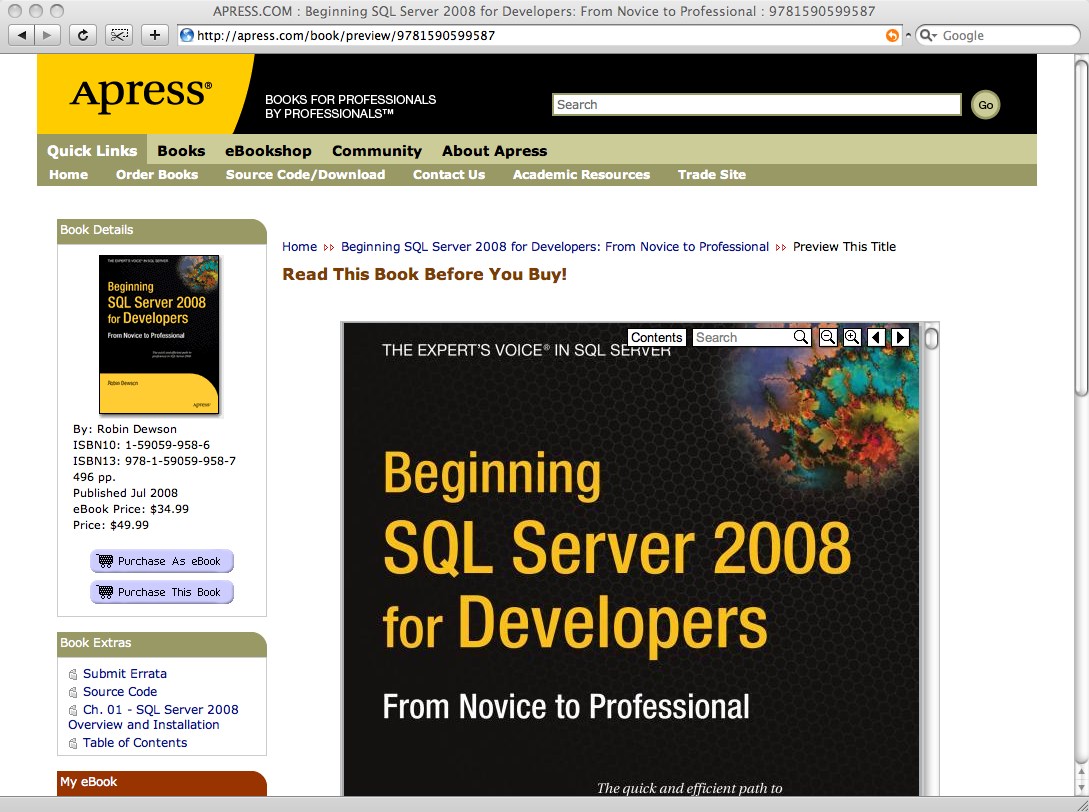Click the preview search magnifier icon
The image size is (1089, 812).
(801, 337)
